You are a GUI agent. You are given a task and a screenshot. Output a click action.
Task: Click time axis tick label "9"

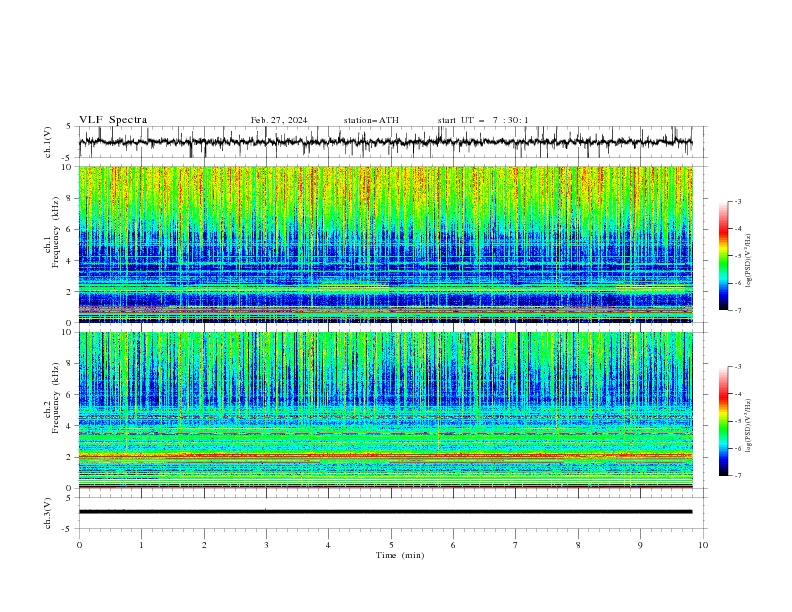(640, 545)
